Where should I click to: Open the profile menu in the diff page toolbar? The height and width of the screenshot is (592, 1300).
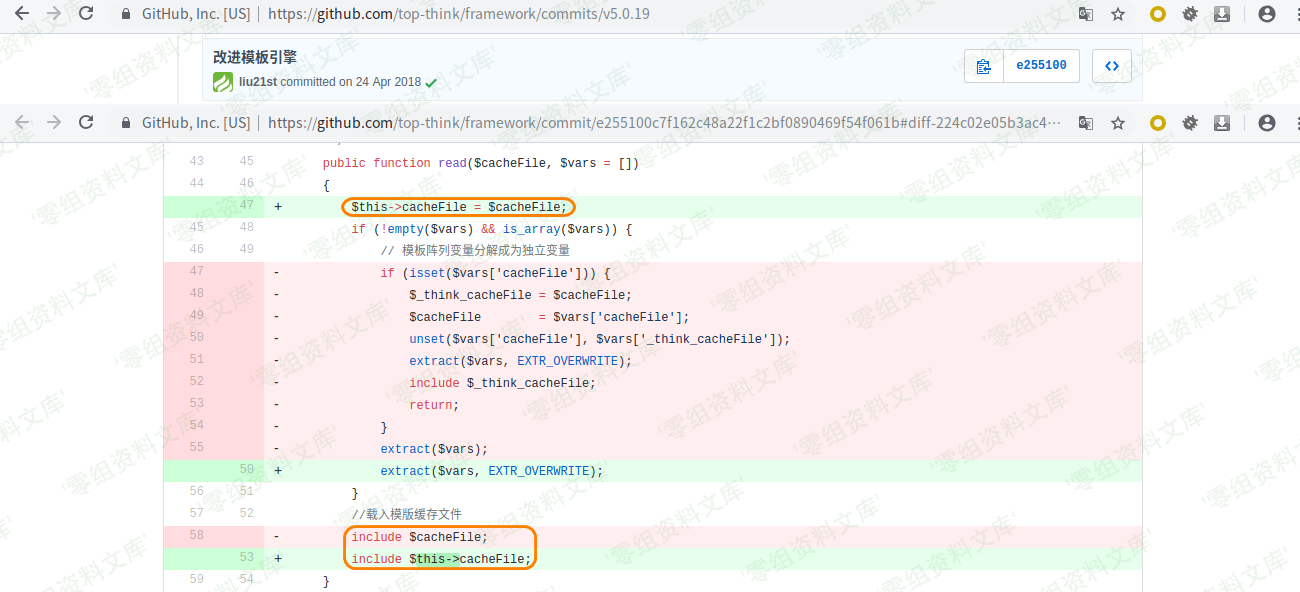click(x=1266, y=123)
